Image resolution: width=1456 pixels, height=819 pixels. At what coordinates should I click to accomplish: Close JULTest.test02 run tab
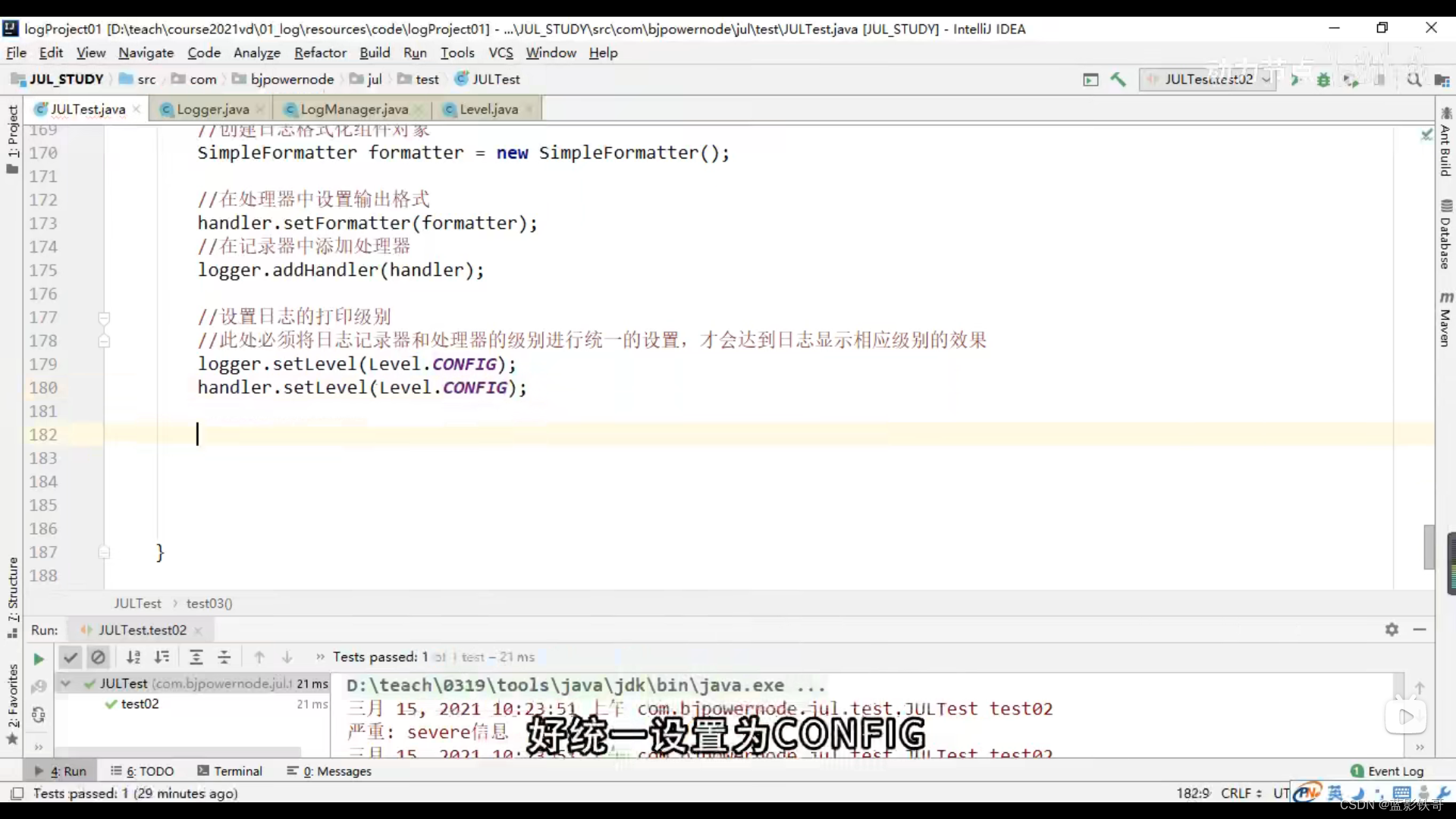pyautogui.click(x=198, y=630)
